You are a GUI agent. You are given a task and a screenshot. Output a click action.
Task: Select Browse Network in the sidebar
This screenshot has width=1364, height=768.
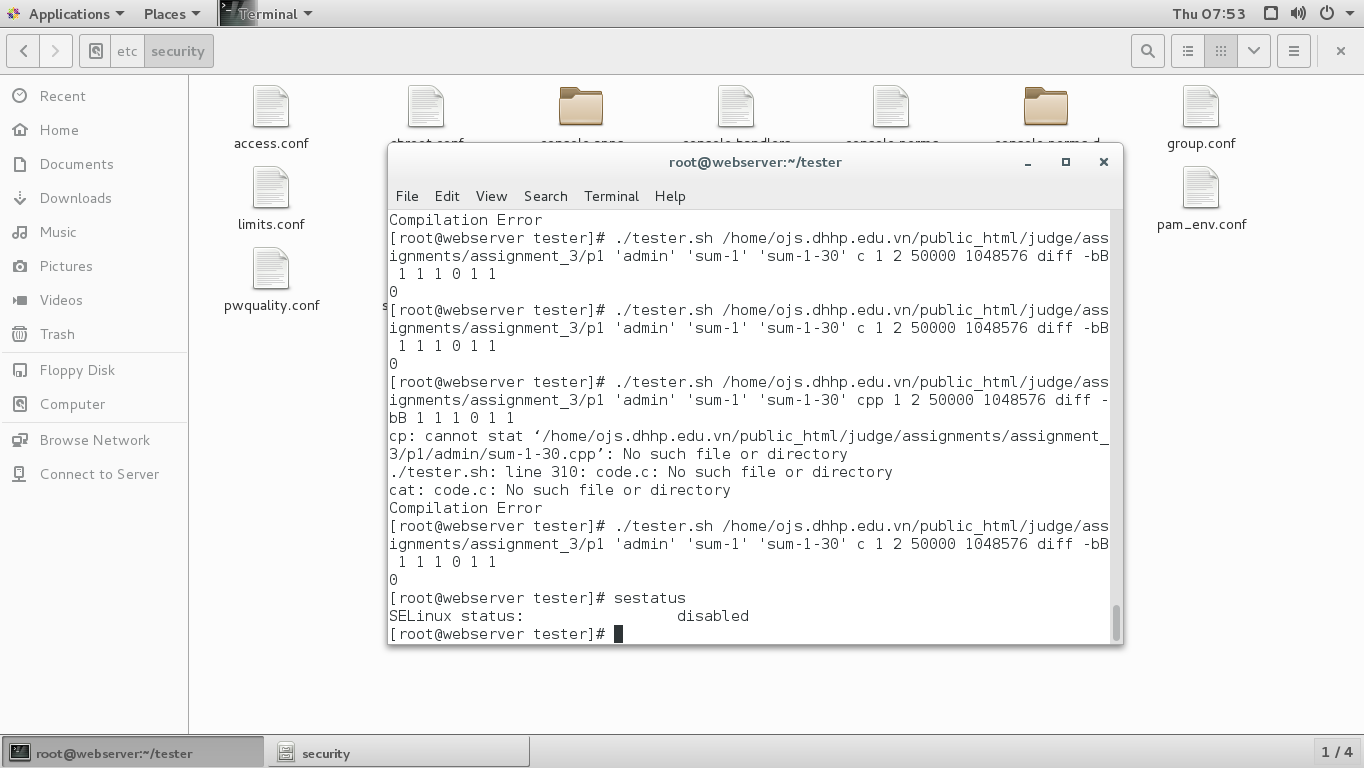point(94,440)
